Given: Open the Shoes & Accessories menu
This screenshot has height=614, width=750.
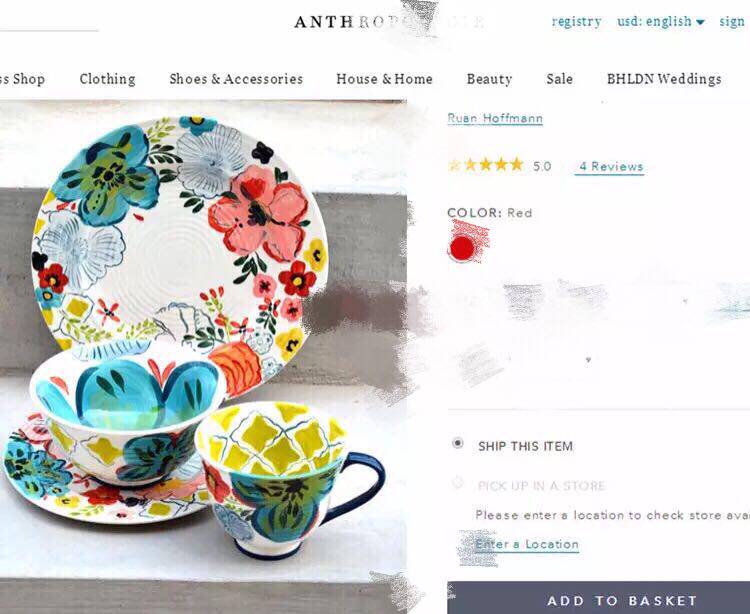Looking at the screenshot, I should (x=236, y=79).
